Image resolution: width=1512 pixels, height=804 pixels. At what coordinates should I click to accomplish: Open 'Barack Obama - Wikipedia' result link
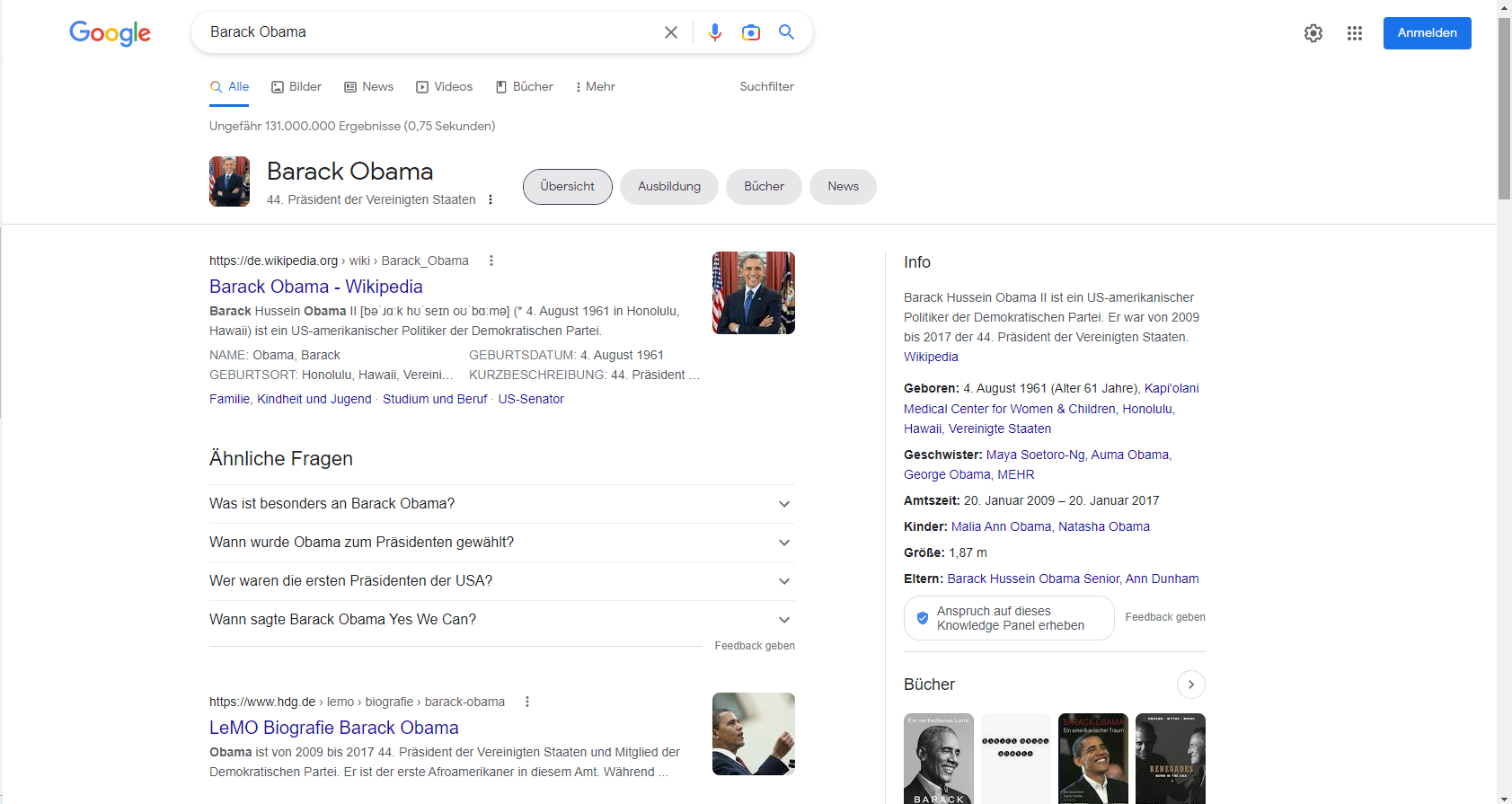click(315, 287)
